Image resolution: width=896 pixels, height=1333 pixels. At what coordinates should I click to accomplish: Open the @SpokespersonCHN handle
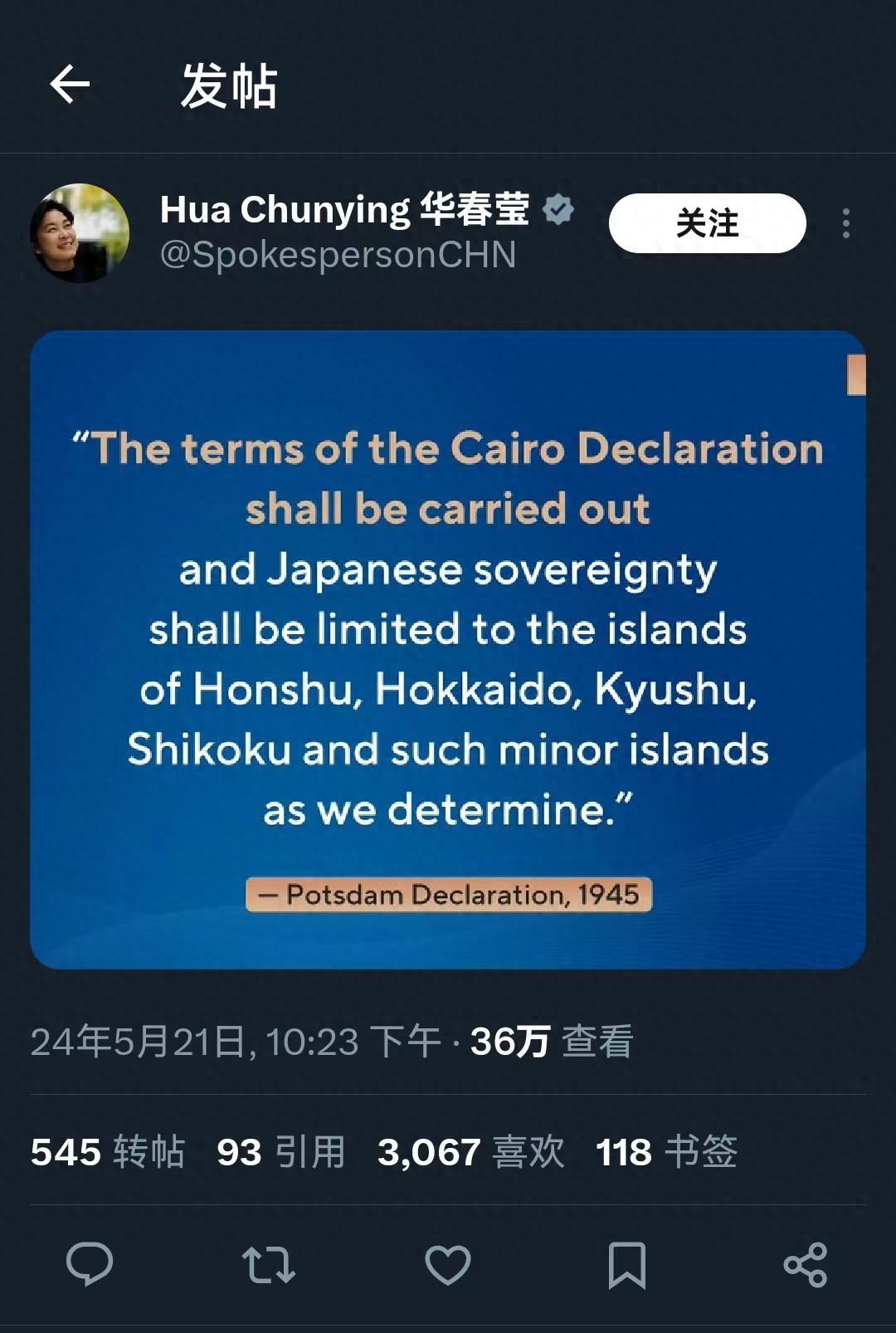pyautogui.click(x=338, y=255)
